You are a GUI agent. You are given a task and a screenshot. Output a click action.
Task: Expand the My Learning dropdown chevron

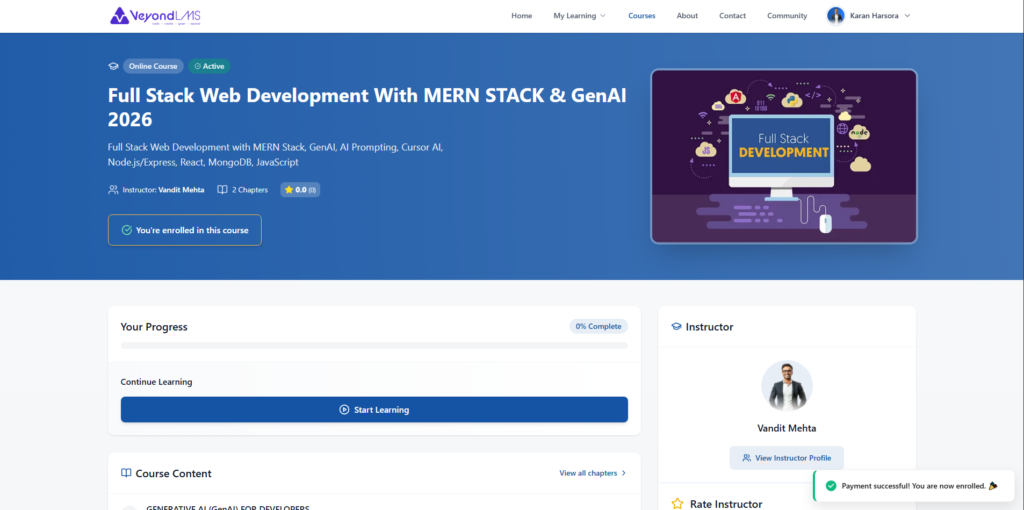click(603, 16)
